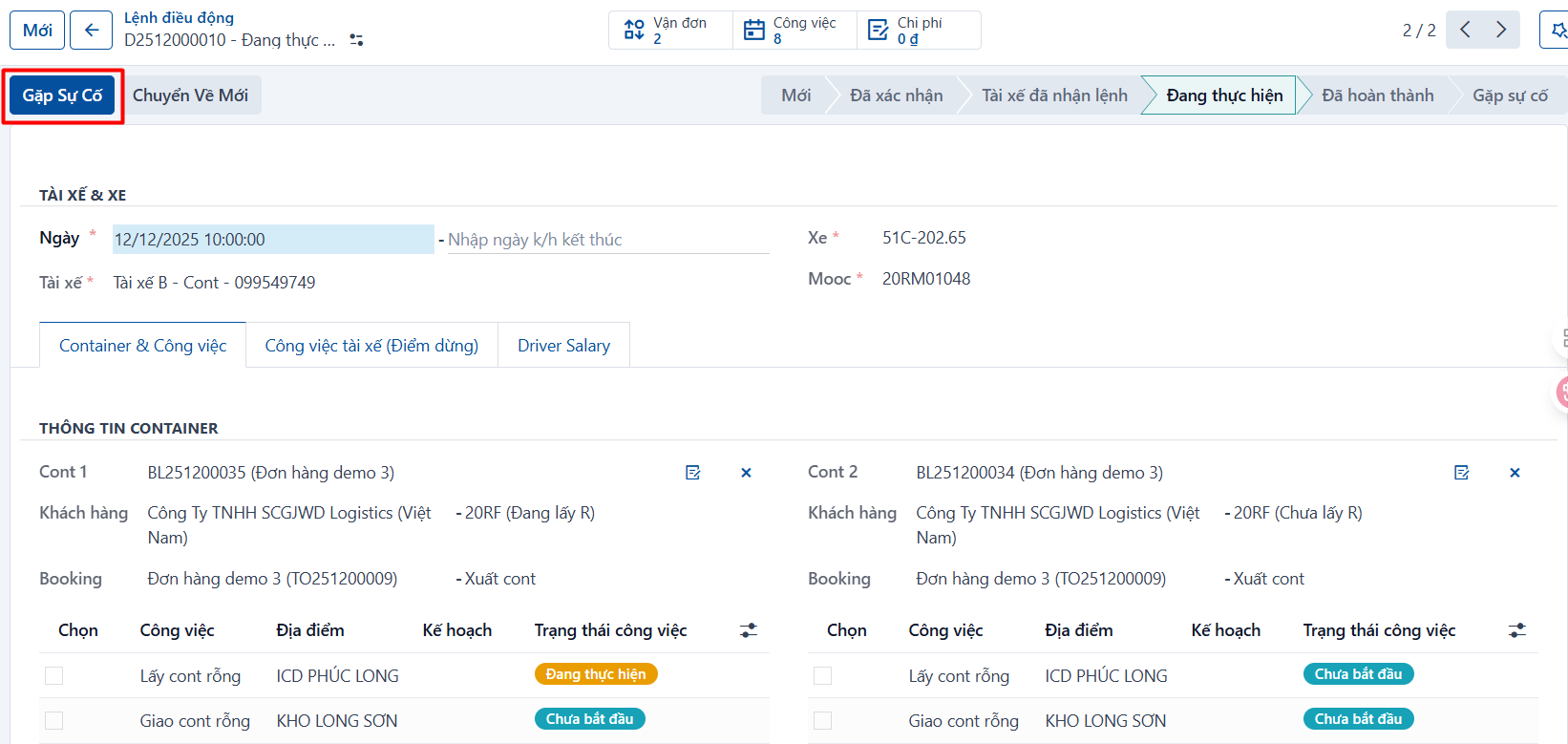Click the start date field 12/12/2025
This screenshot has width=1568, height=744.
coord(273,240)
